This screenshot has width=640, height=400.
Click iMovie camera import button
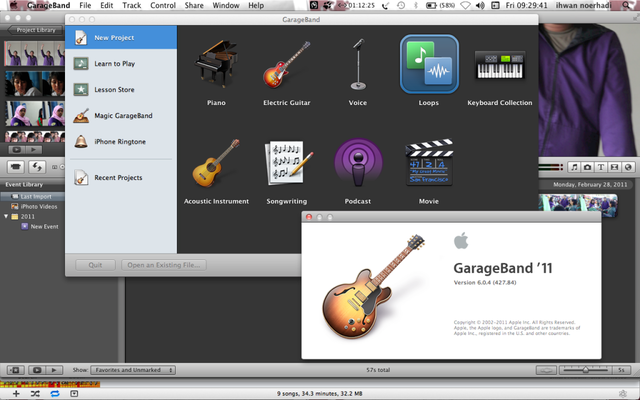(16, 167)
